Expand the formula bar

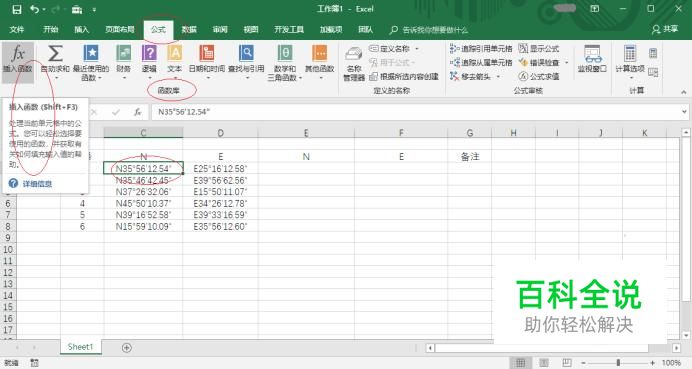[684, 112]
